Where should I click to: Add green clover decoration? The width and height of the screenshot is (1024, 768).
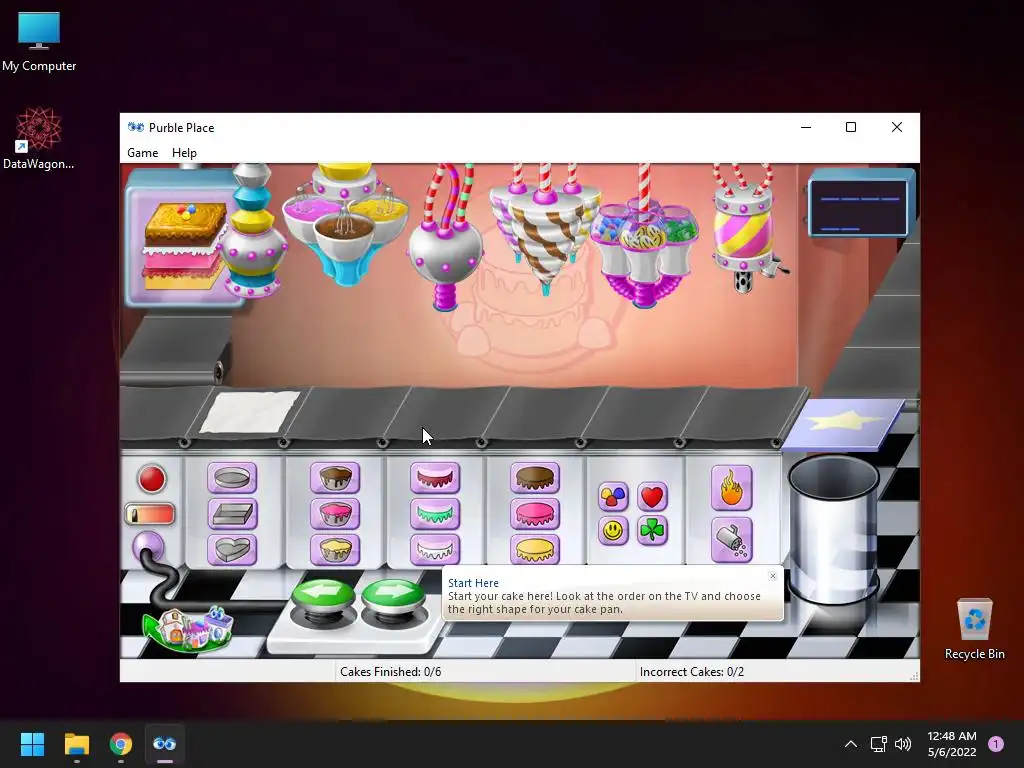point(652,530)
